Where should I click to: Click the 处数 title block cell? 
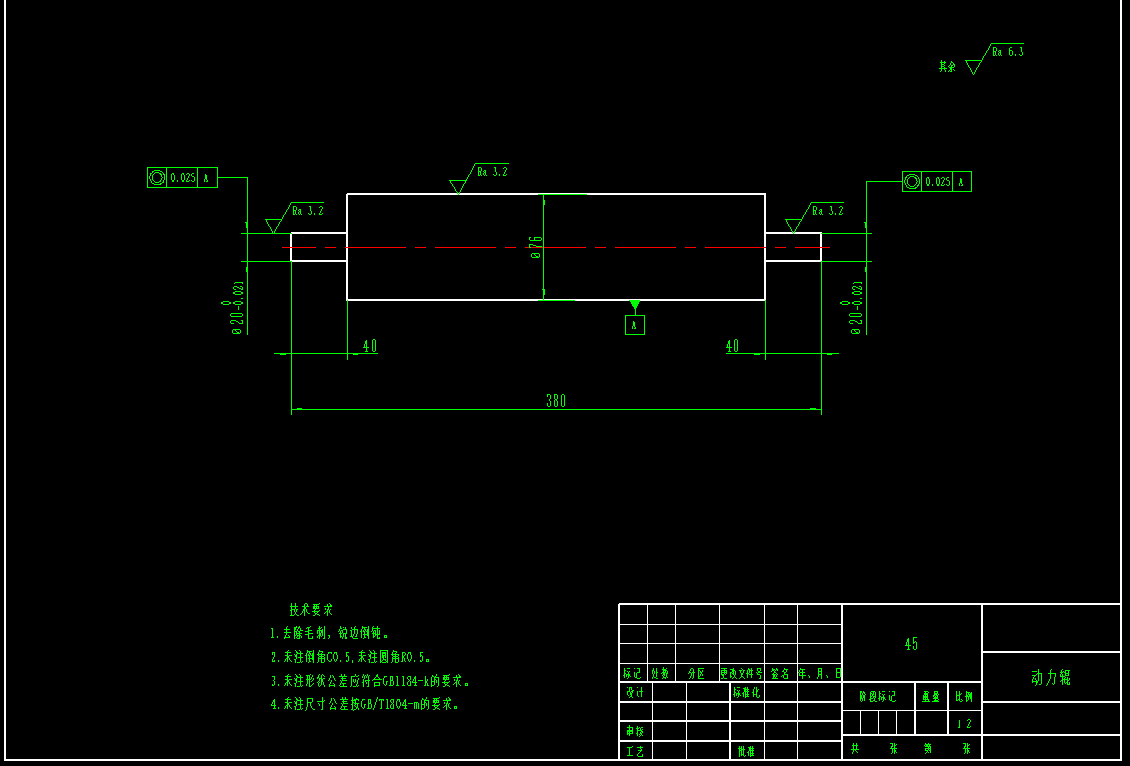tap(661, 673)
